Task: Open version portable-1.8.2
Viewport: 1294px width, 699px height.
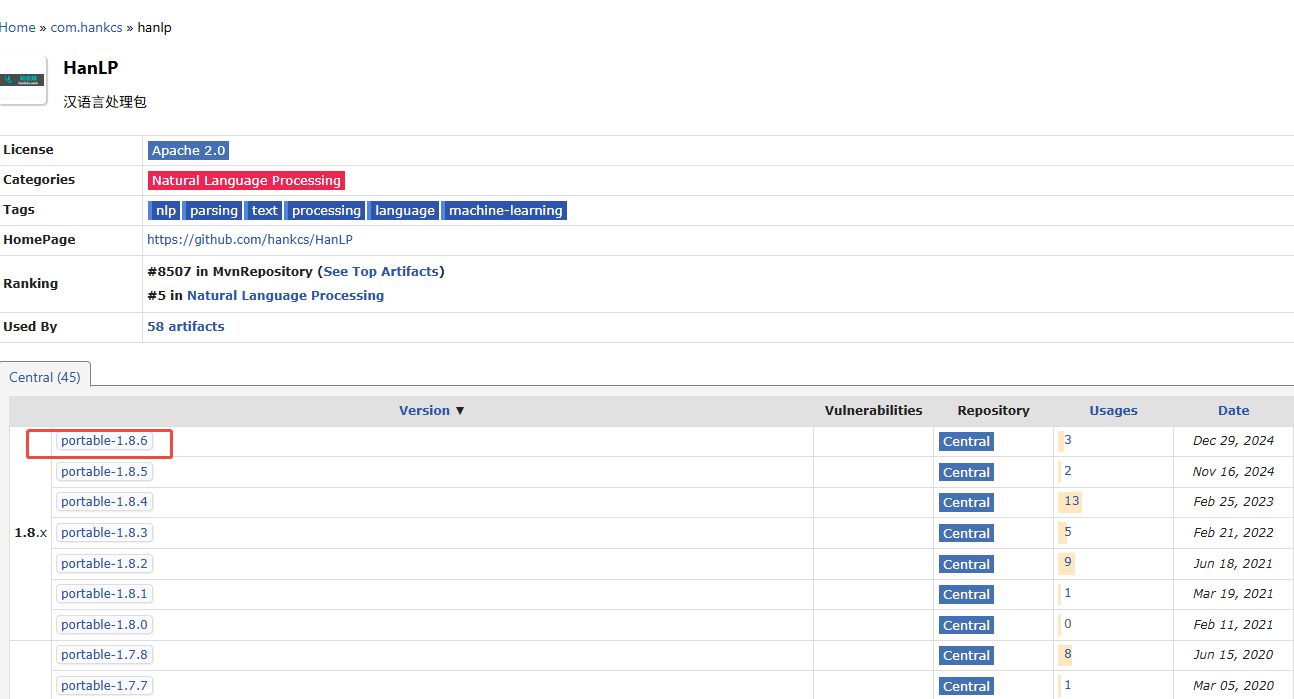Action: (104, 564)
